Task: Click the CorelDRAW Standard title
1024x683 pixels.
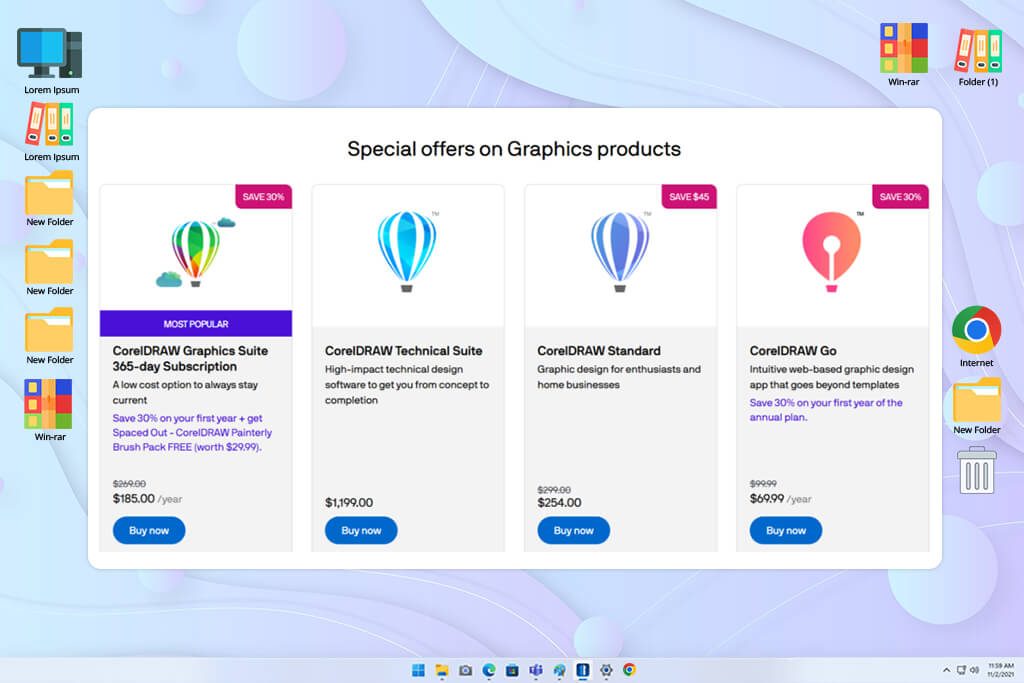Action: click(599, 351)
